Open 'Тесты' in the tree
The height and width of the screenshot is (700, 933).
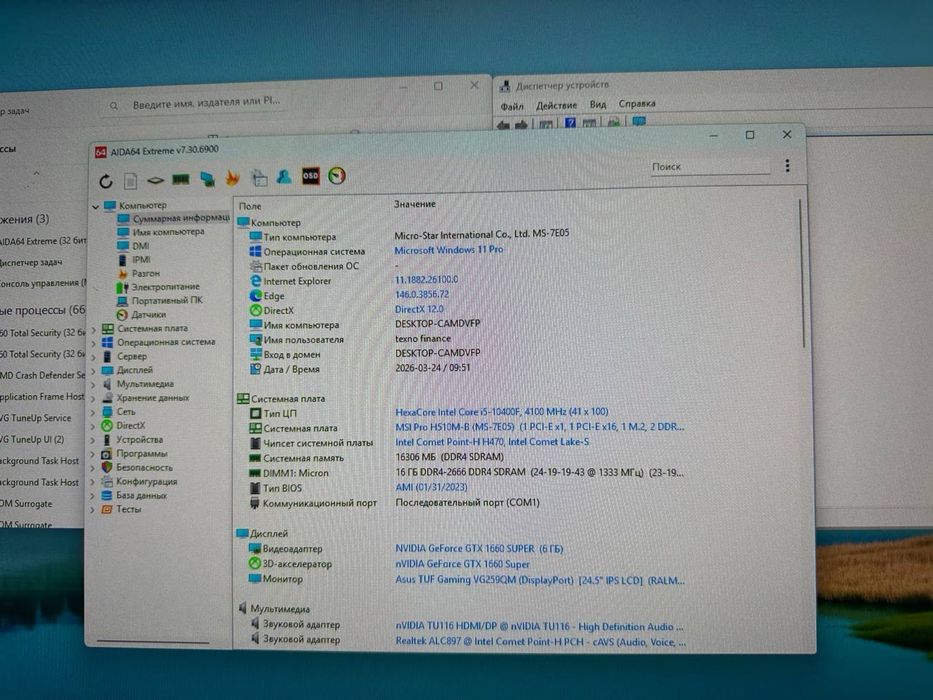[129, 509]
